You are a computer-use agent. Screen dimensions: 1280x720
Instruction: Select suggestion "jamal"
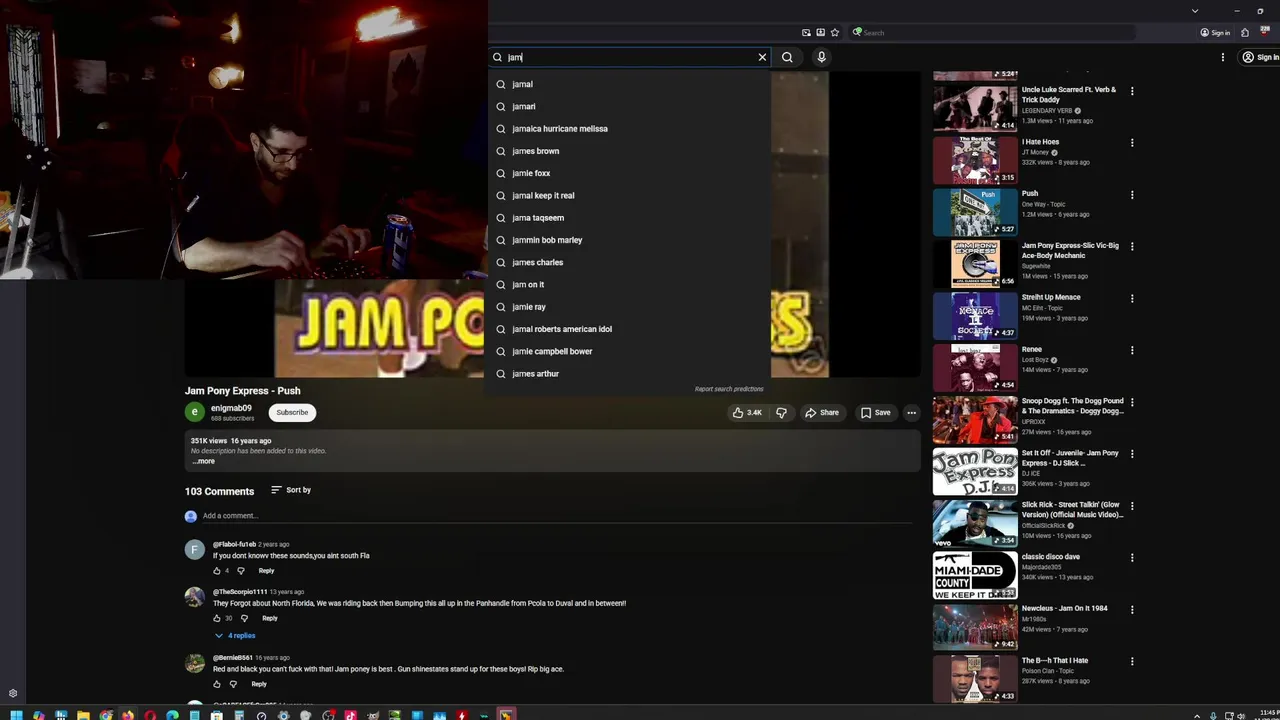point(629,84)
